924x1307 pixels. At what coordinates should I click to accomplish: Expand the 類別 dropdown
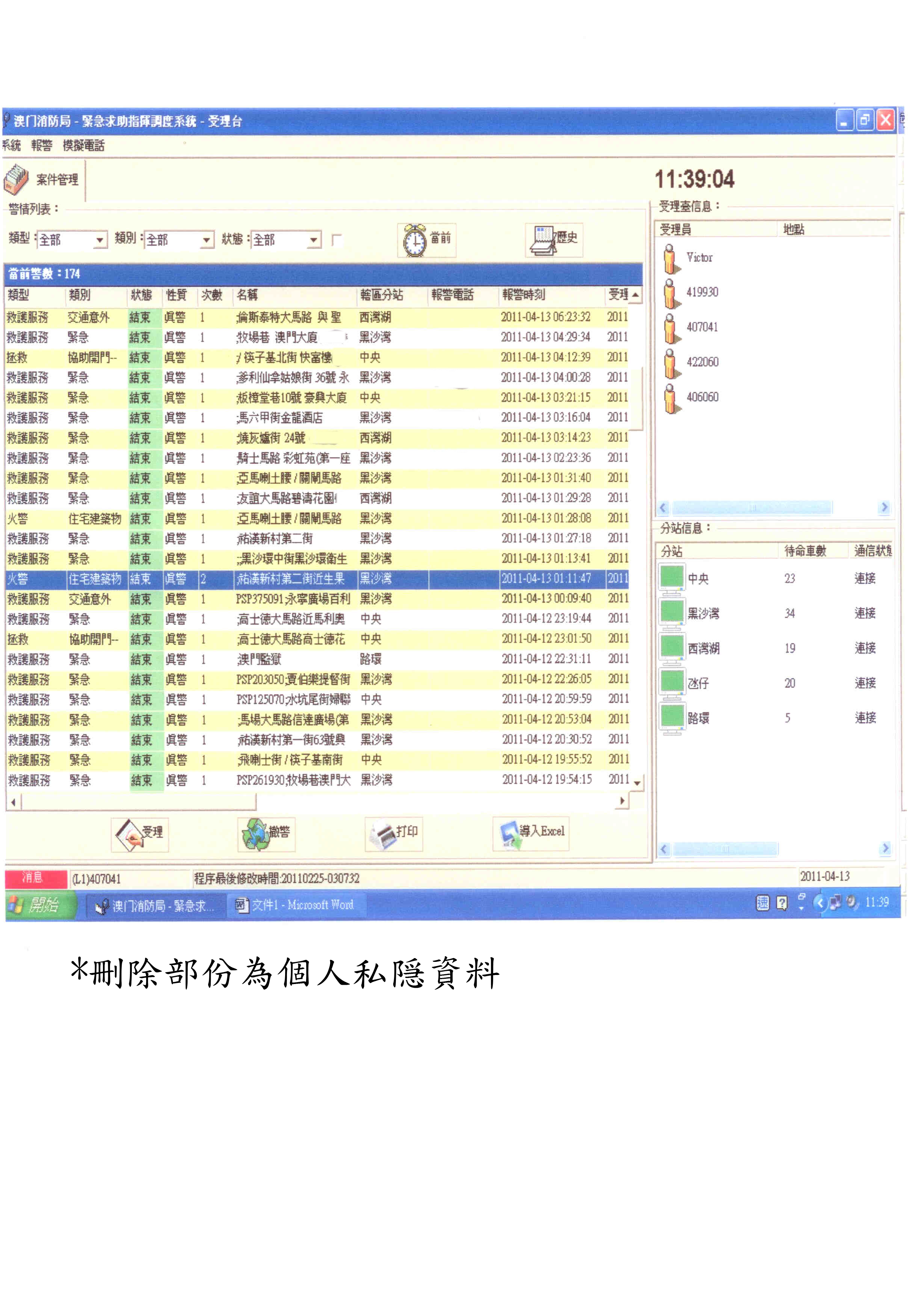[207, 240]
